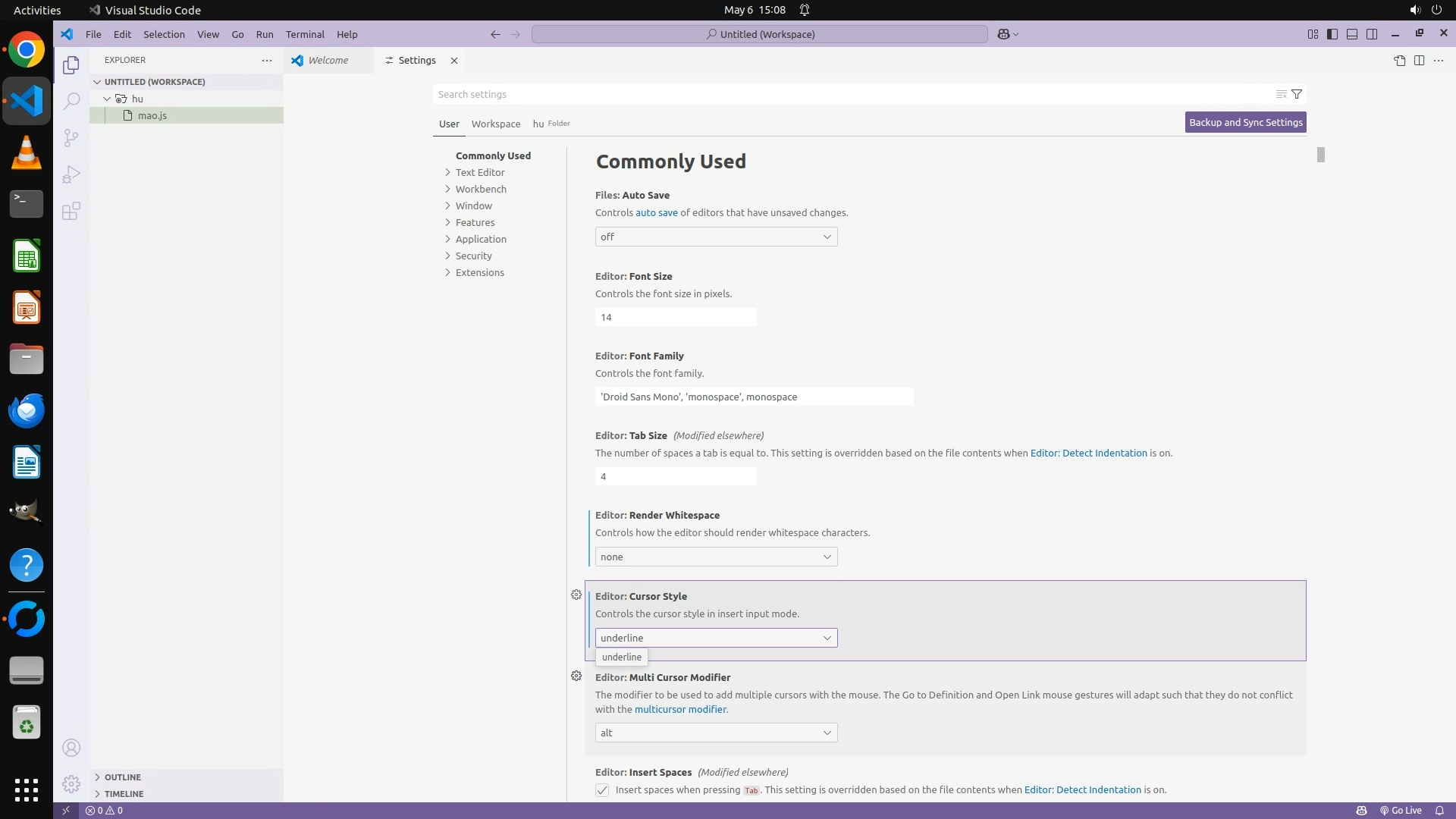Toggle primary side bar layout button
Screen dimensions: 1456x819
[x=1332, y=34]
